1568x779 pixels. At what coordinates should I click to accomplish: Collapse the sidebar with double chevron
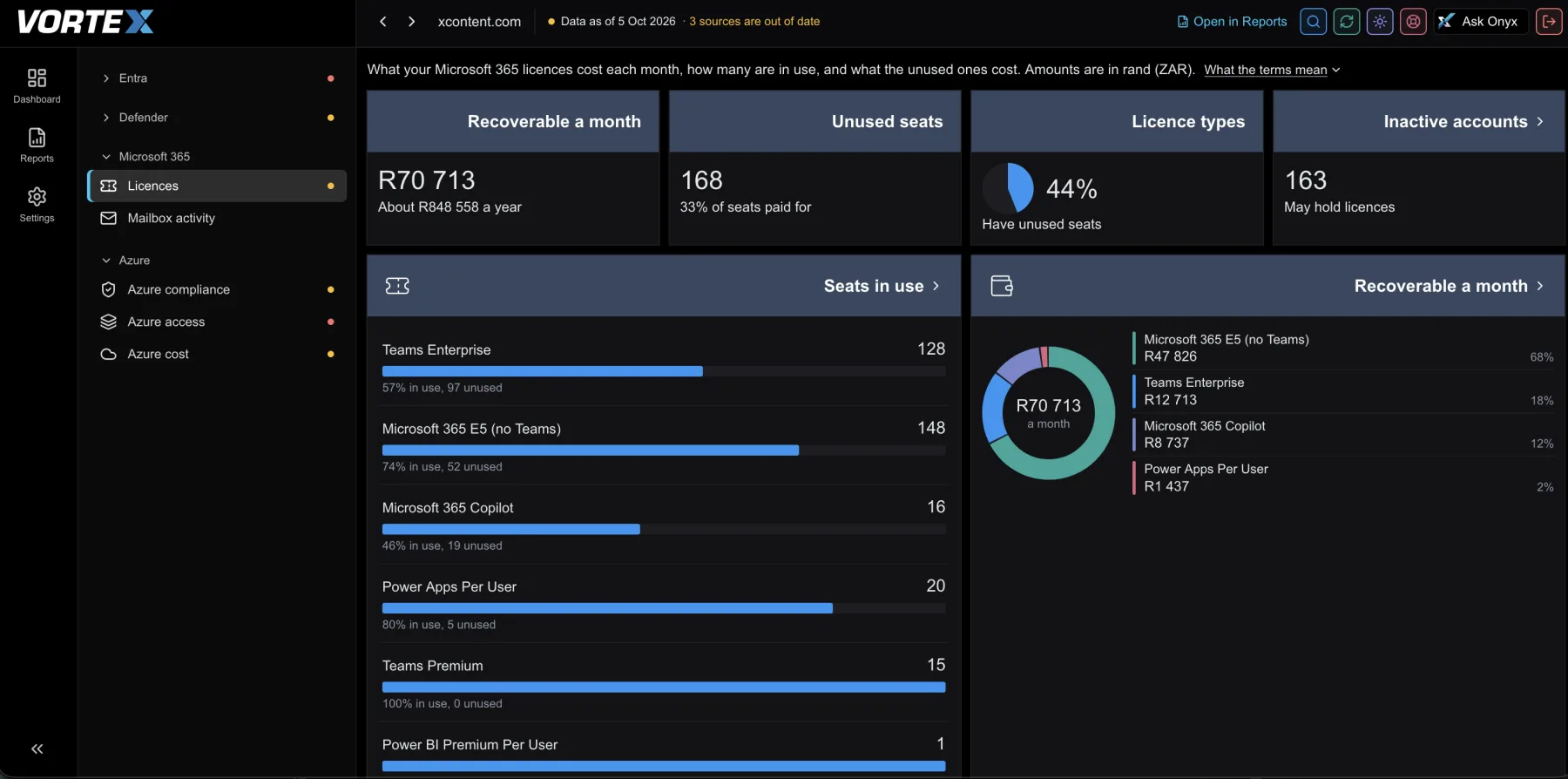click(37, 749)
